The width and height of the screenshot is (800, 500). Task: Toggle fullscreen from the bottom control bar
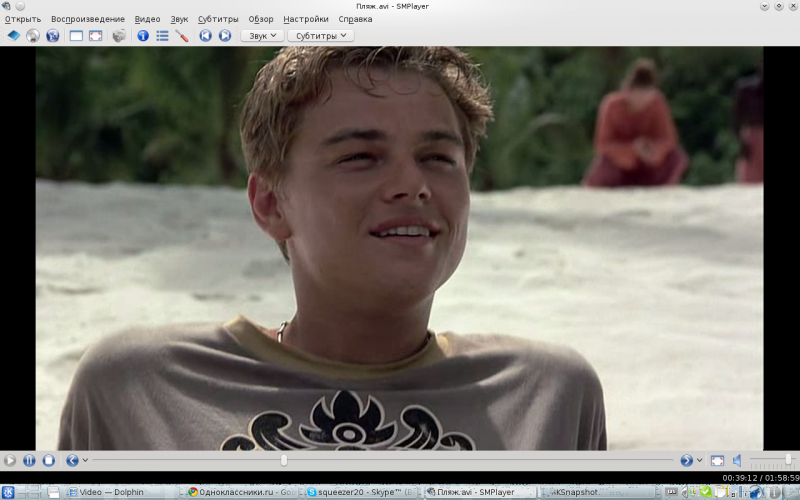click(717, 461)
